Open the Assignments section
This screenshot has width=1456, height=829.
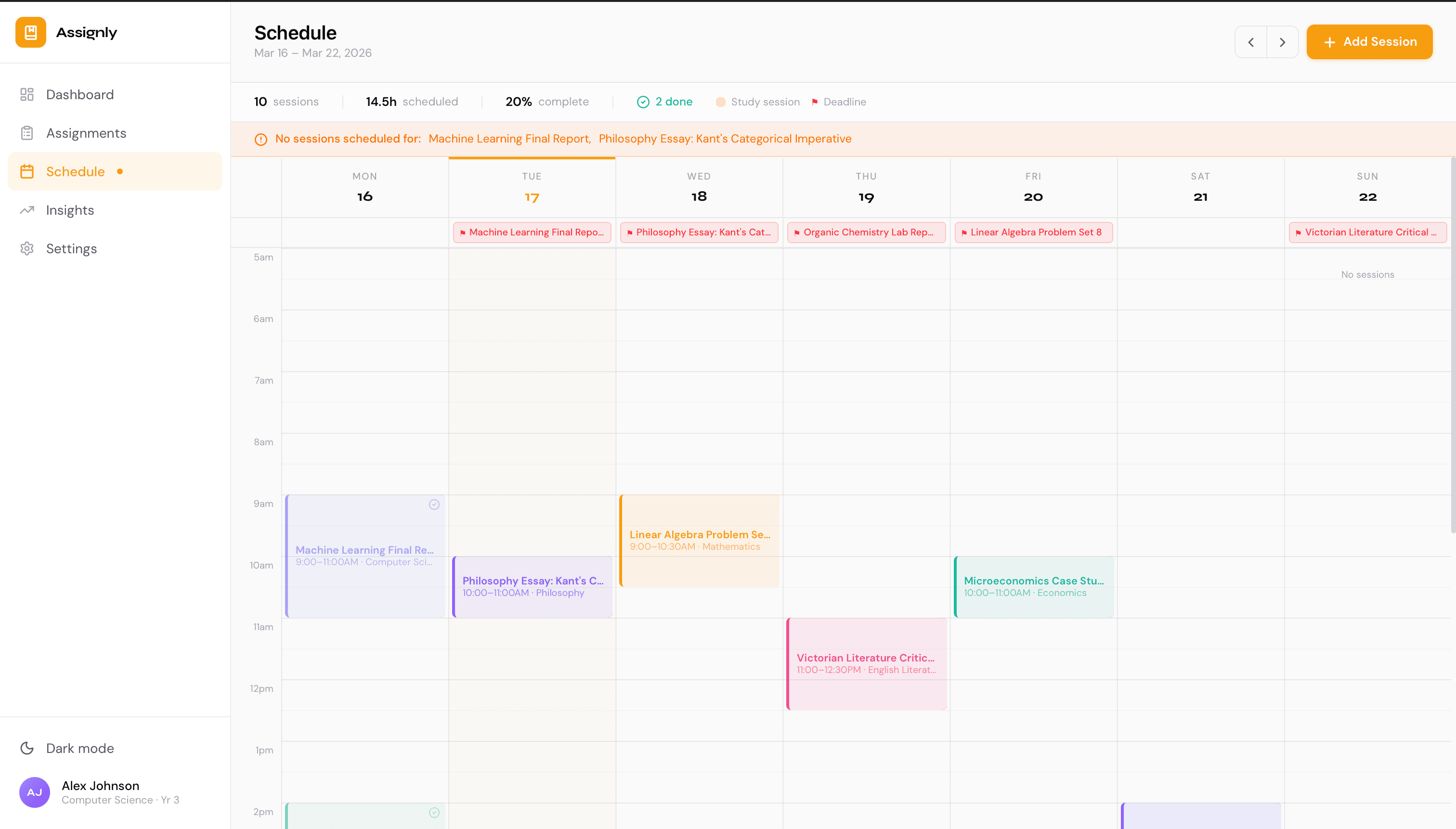[87, 133]
